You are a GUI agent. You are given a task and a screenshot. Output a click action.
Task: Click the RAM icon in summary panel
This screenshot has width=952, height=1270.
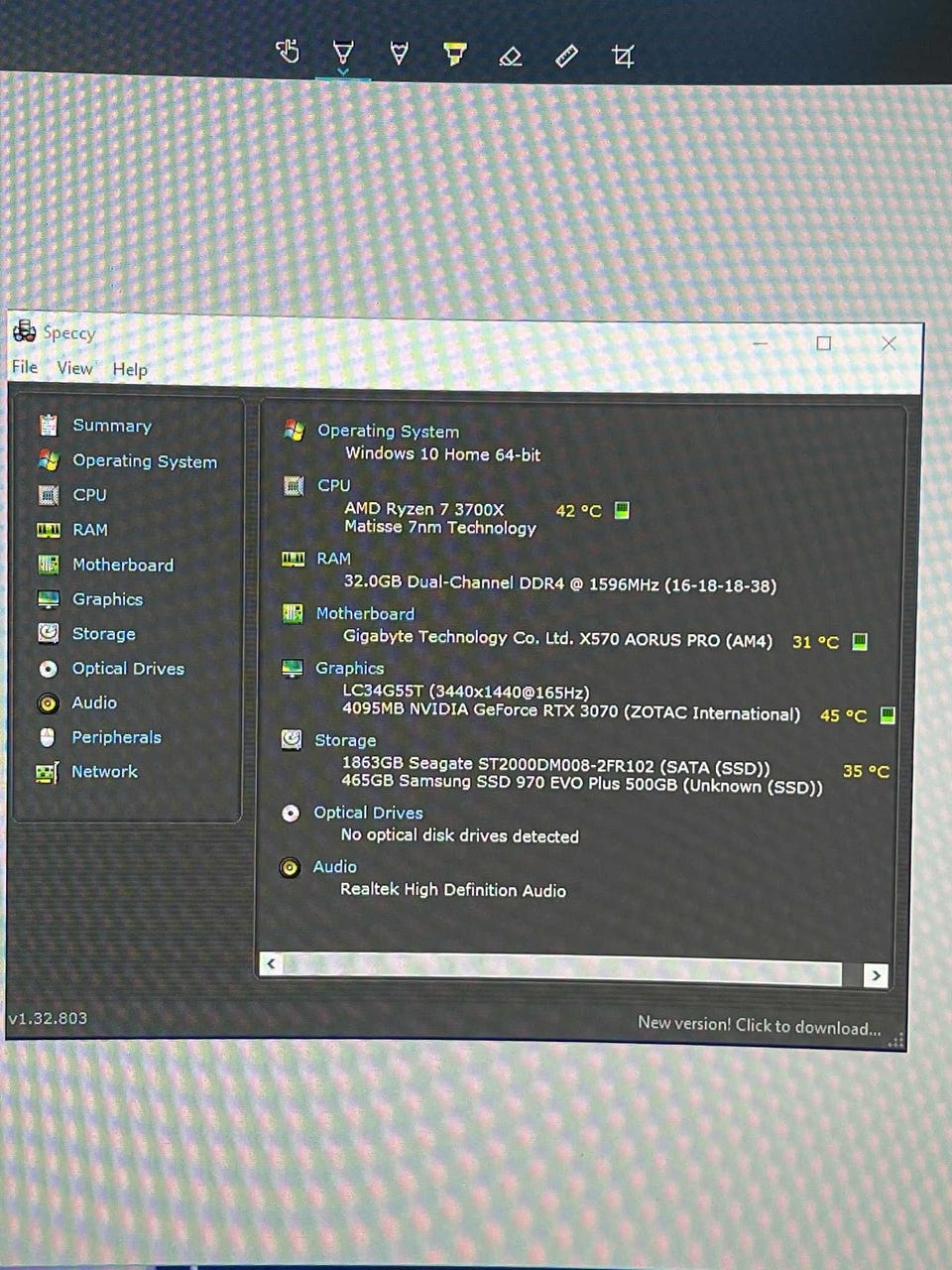[293, 560]
